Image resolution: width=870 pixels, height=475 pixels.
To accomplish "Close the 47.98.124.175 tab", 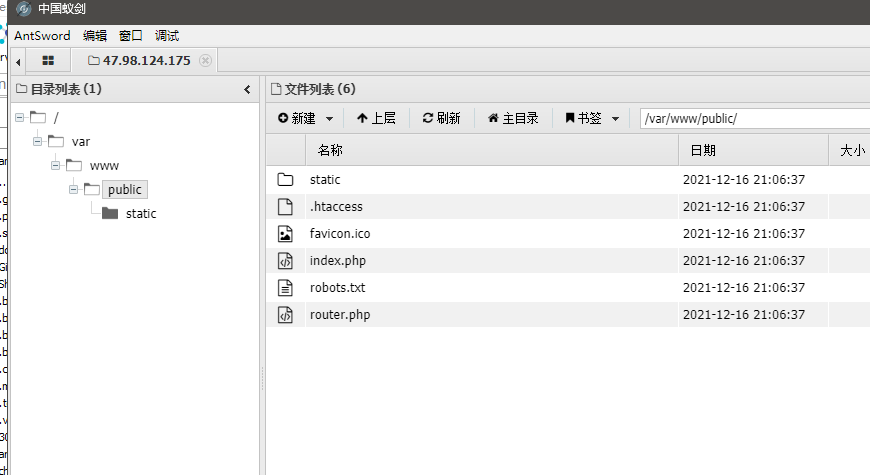I will pos(205,60).
